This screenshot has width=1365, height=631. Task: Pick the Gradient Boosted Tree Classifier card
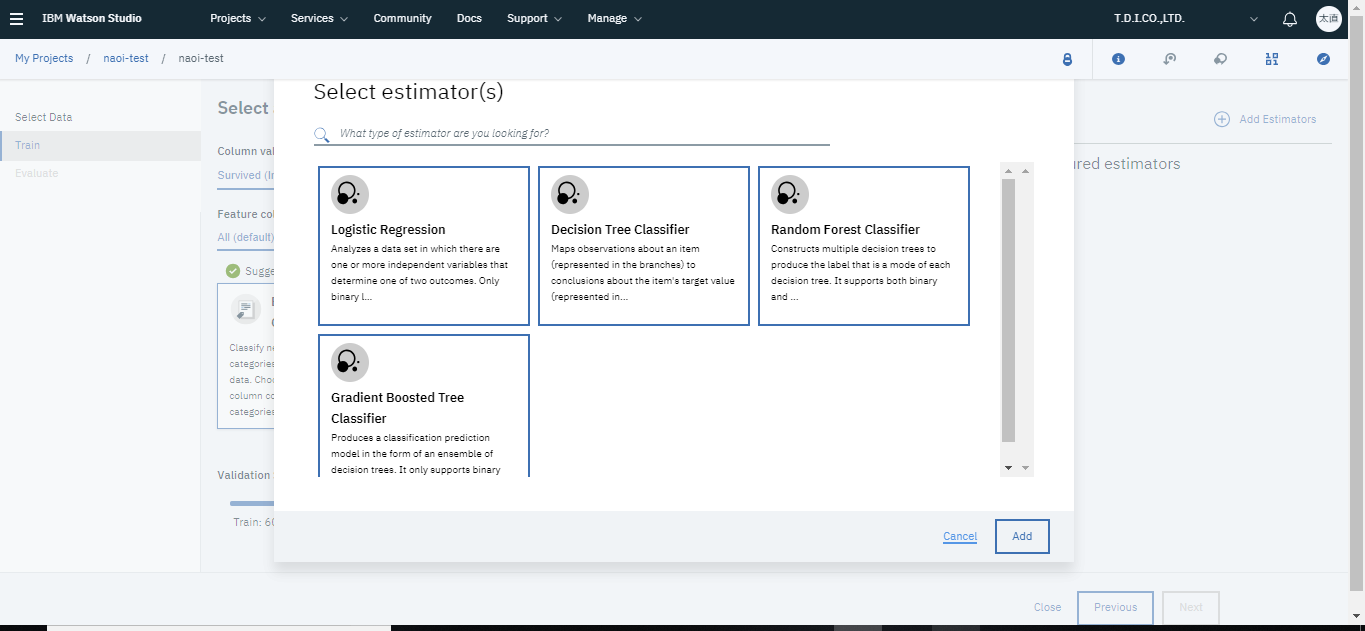click(x=423, y=406)
